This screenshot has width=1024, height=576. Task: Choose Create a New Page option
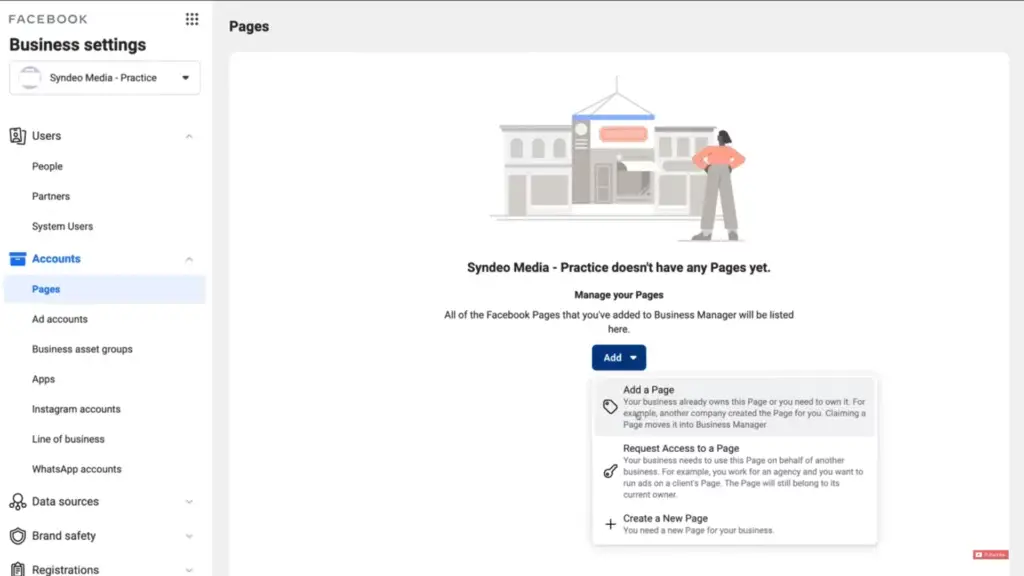[x=734, y=524]
